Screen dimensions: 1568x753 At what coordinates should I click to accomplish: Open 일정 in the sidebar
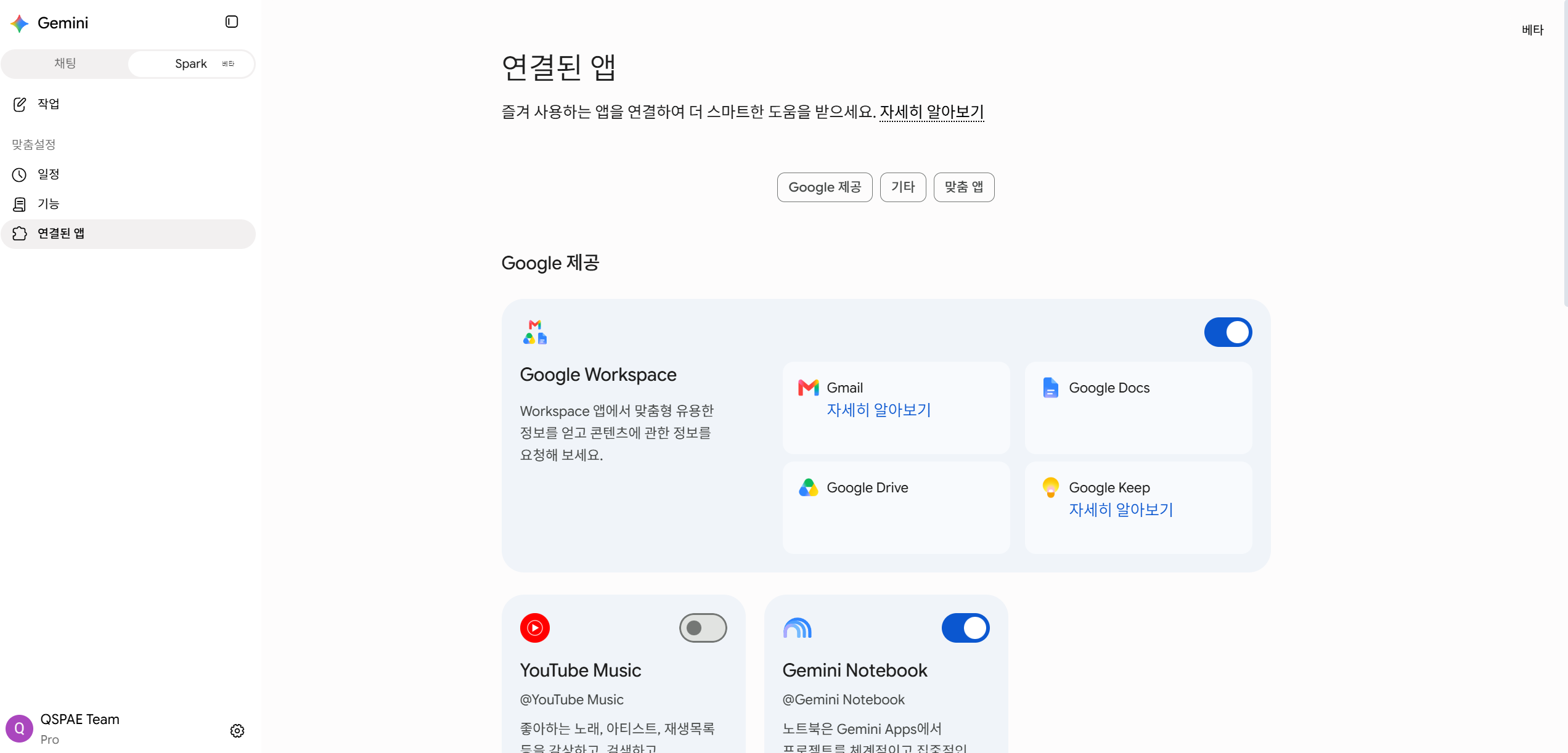tap(128, 175)
